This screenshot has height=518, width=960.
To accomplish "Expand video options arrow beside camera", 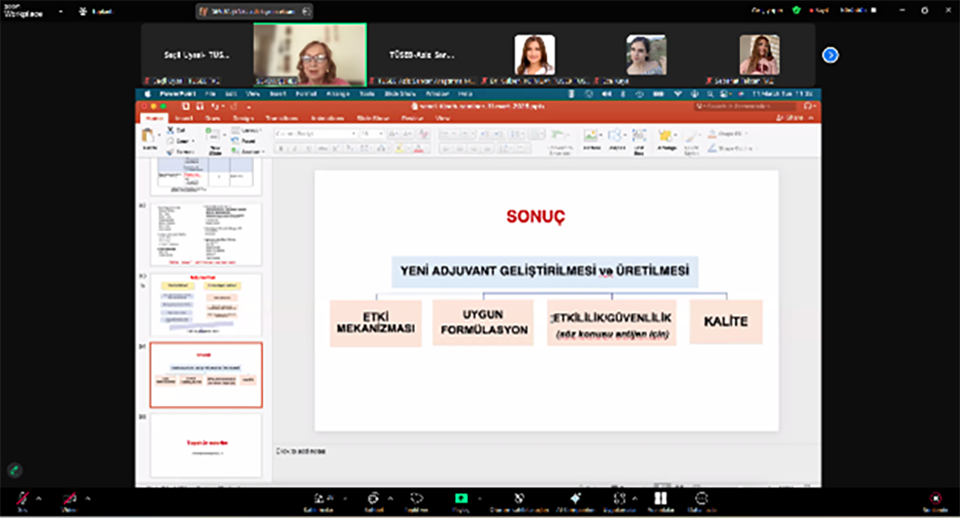I will tap(87, 497).
